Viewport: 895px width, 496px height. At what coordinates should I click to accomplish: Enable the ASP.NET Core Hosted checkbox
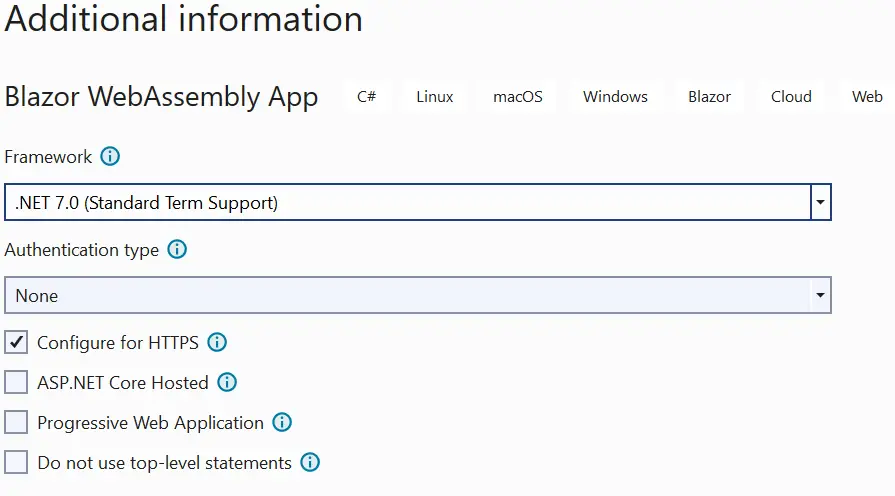tap(16, 382)
